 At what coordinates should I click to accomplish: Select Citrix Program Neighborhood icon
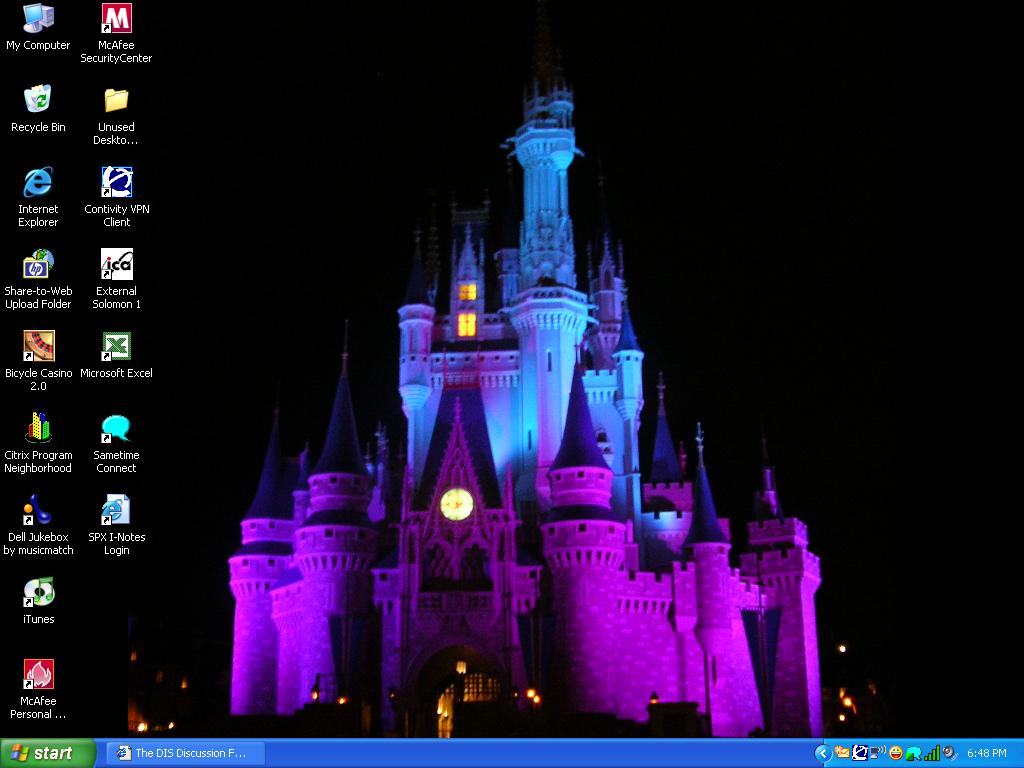click(38, 443)
